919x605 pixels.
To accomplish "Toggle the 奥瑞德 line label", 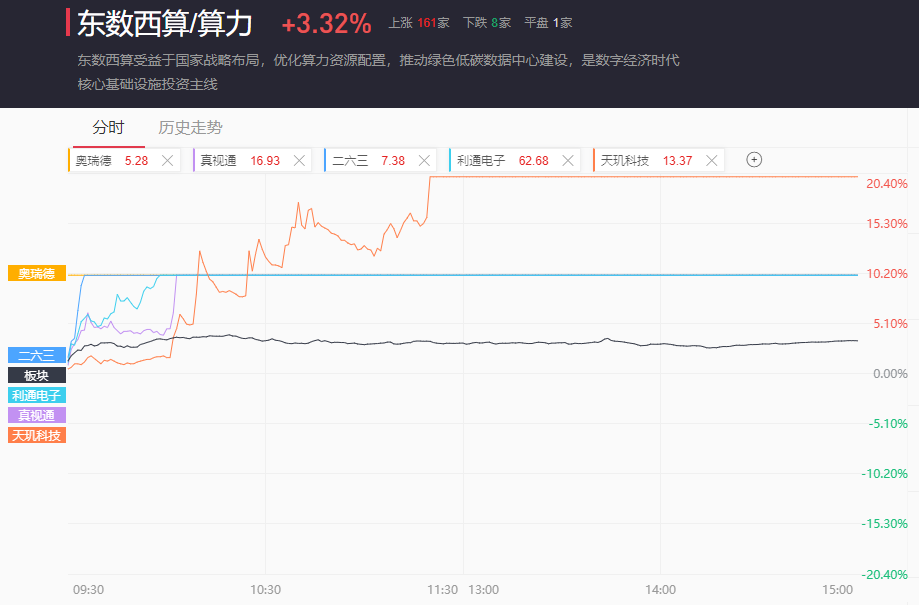I will (37, 273).
